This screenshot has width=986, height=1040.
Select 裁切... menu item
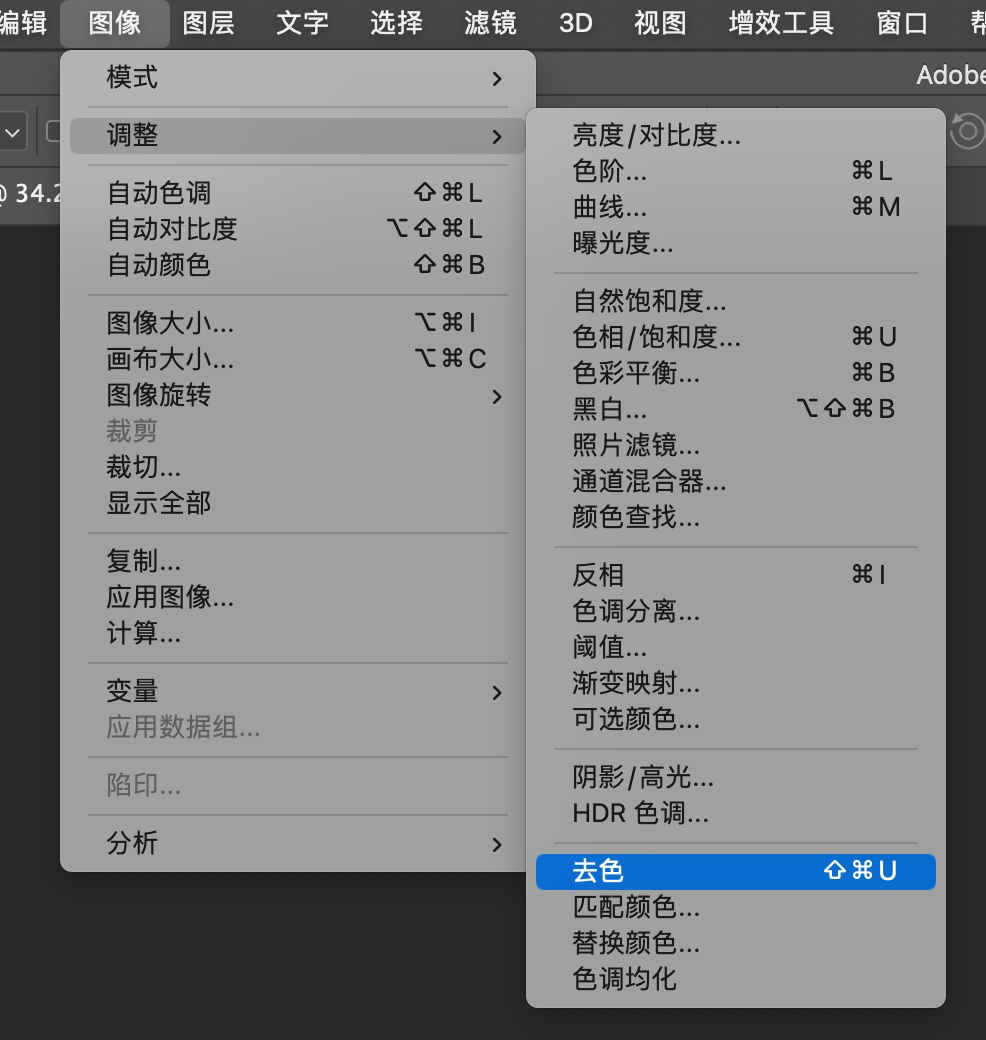click(298, 467)
